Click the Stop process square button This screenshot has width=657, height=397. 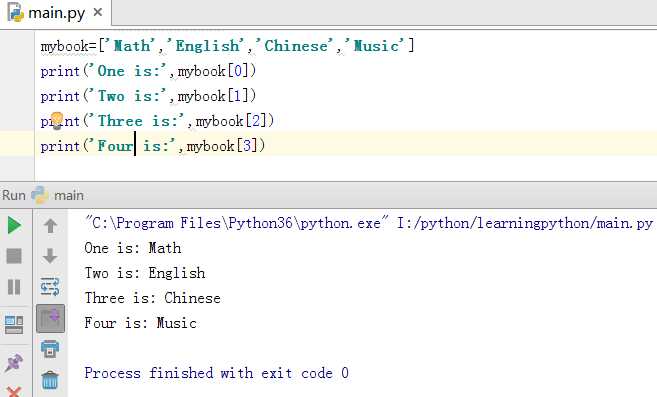coord(14,256)
